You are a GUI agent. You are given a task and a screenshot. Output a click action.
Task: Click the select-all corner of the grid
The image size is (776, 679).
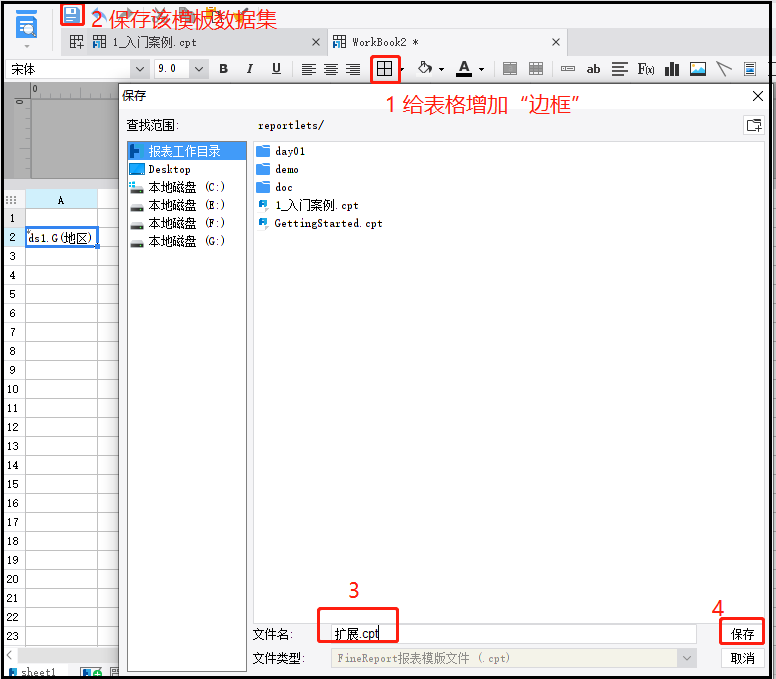pyautogui.click(x=12, y=200)
